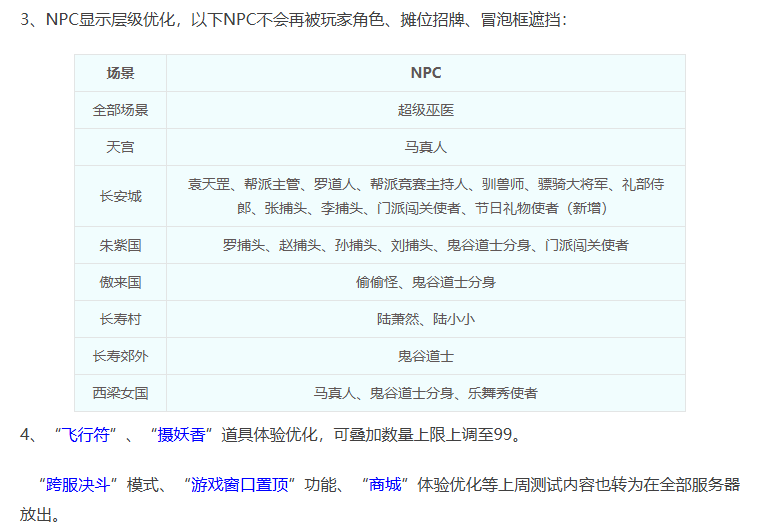Viewport: 758px width, 528px height.
Task: Select 马真人 in the 天宫 row
Action: point(426,147)
